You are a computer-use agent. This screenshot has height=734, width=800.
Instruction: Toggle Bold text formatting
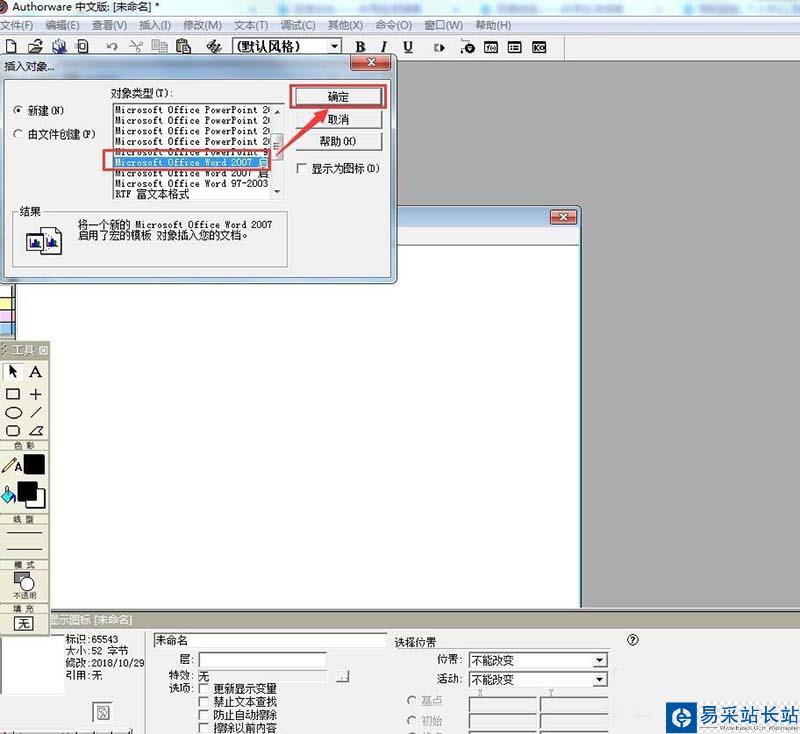click(360, 47)
